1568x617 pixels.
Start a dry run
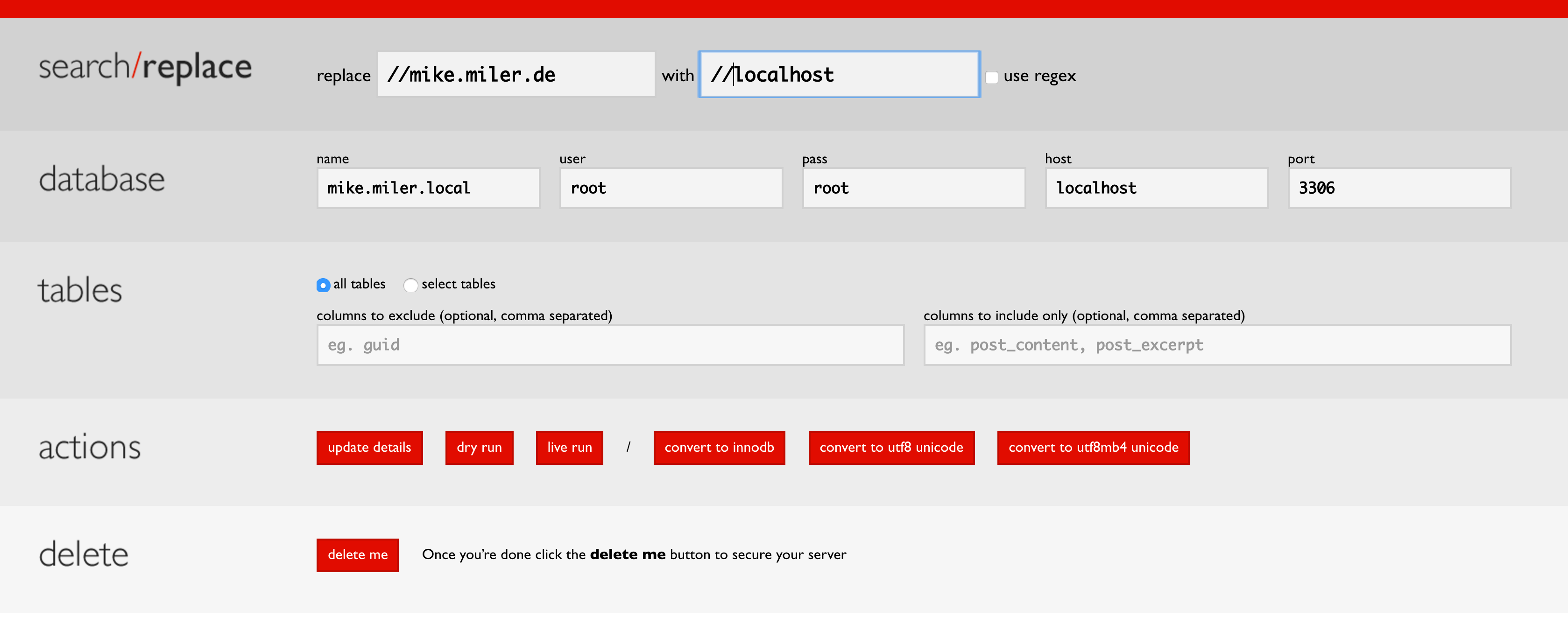[479, 448]
